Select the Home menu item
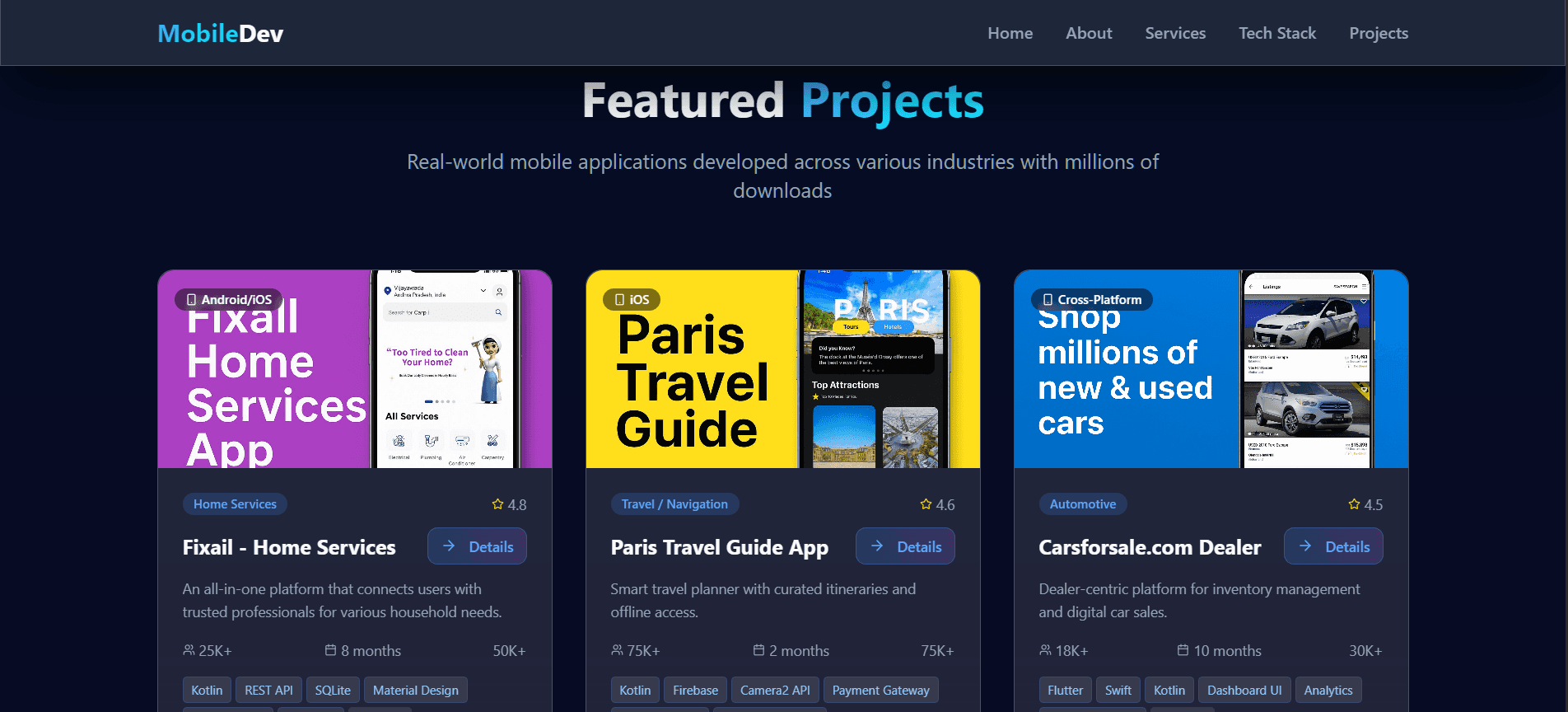 pos(1010,33)
